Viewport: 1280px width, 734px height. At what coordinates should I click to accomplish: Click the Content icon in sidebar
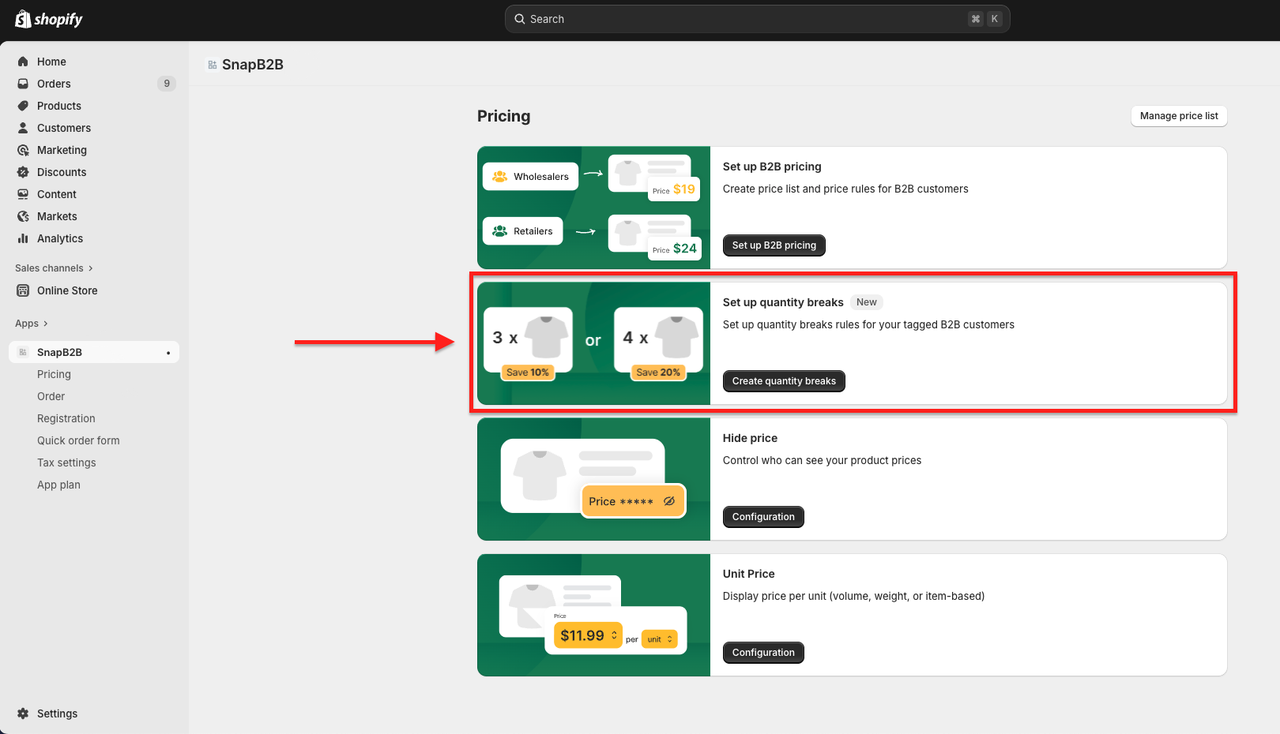coord(23,194)
